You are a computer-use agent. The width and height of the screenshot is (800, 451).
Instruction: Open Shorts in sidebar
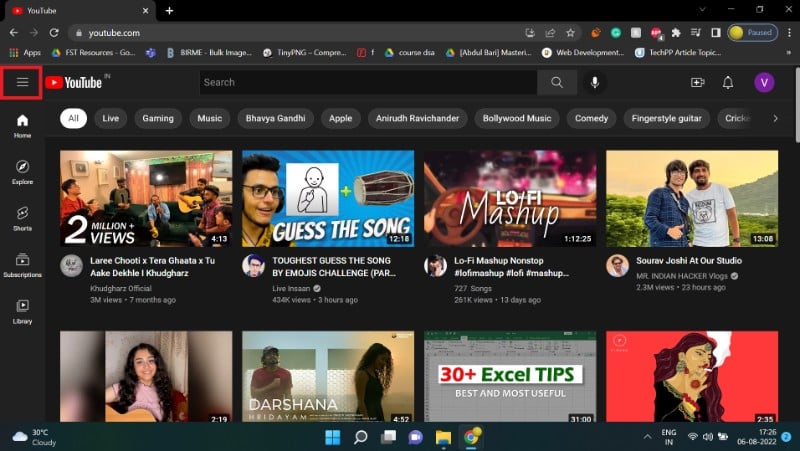(22, 219)
